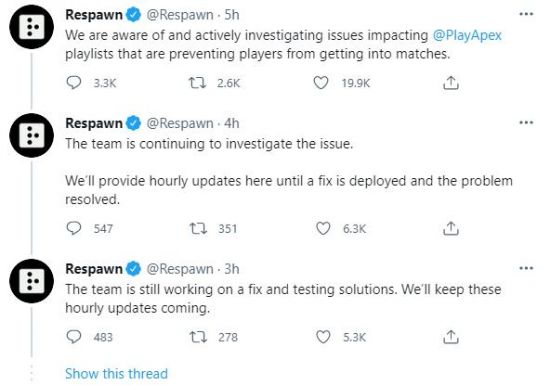Open more options on the 4h tweet
The width and height of the screenshot is (550, 385).
(526, 123)
